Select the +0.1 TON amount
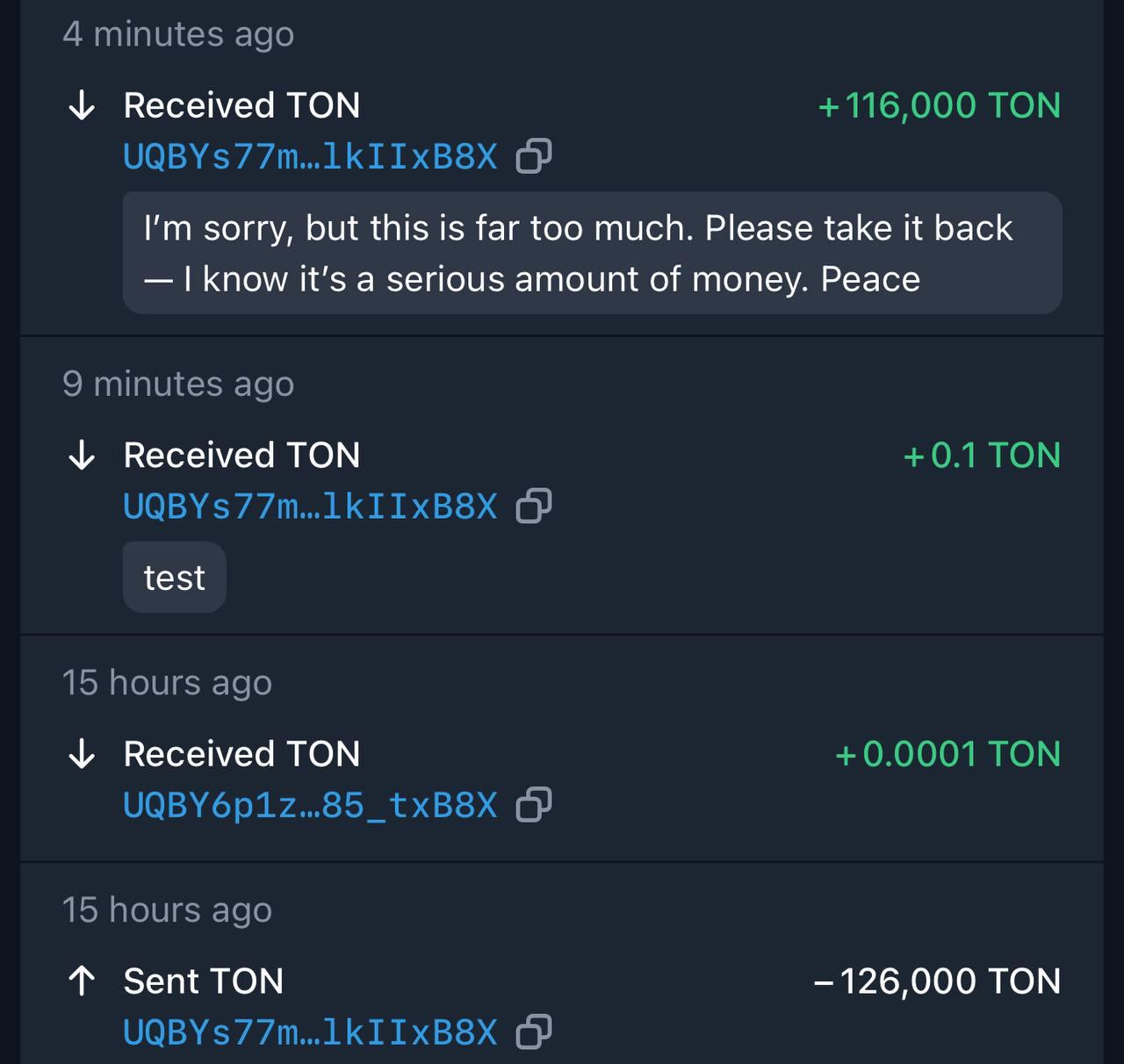Image resolution: width=1124 pixels, height=1064 pixels. click(x=982, y=456)
